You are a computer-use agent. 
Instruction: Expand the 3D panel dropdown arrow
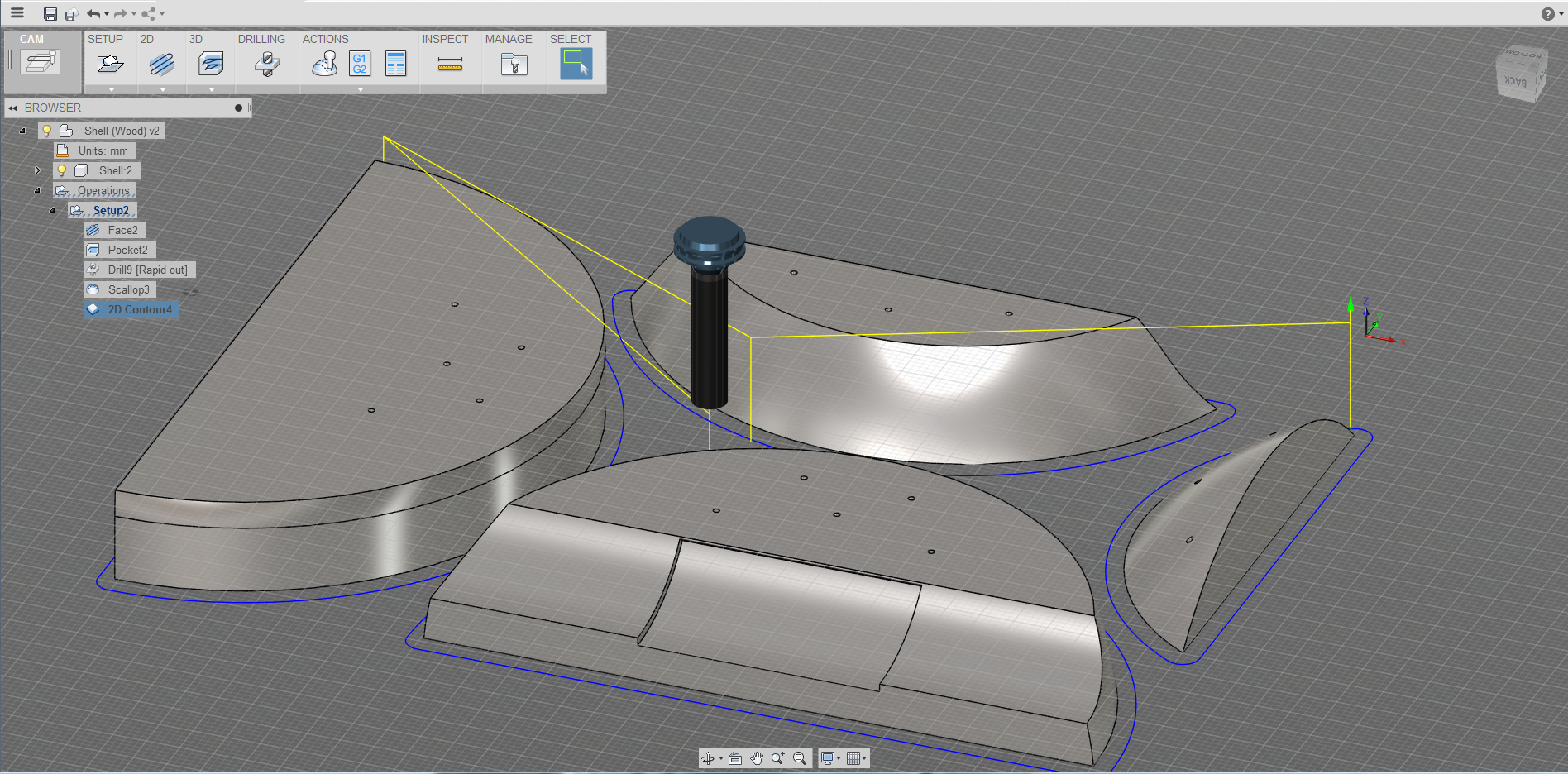211,89
